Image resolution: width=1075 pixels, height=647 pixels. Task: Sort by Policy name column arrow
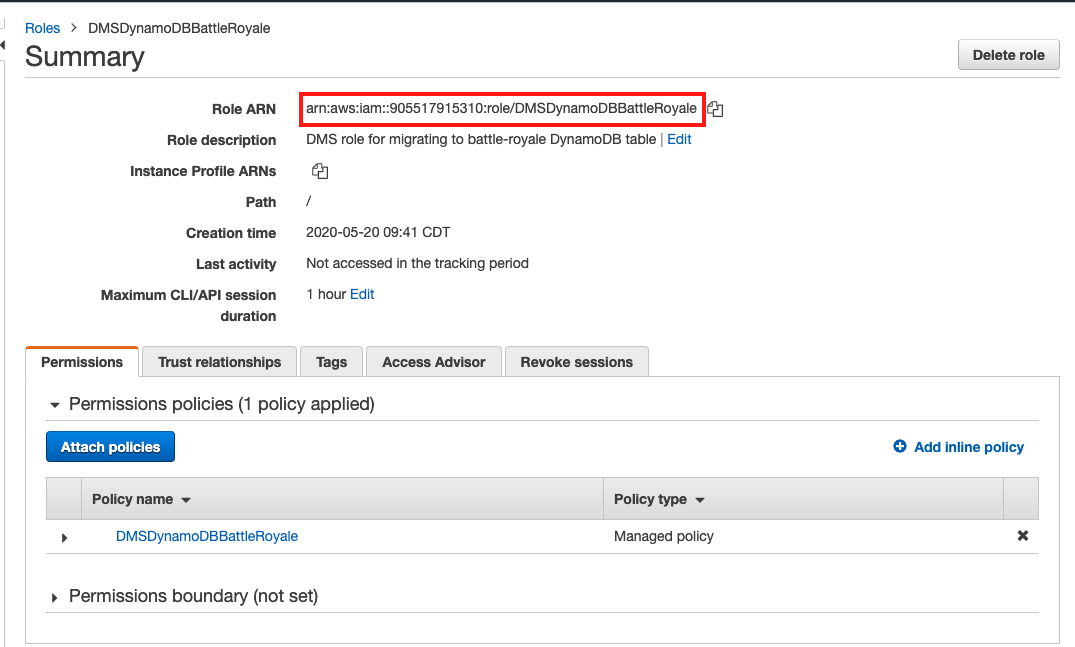pos(186,500)
